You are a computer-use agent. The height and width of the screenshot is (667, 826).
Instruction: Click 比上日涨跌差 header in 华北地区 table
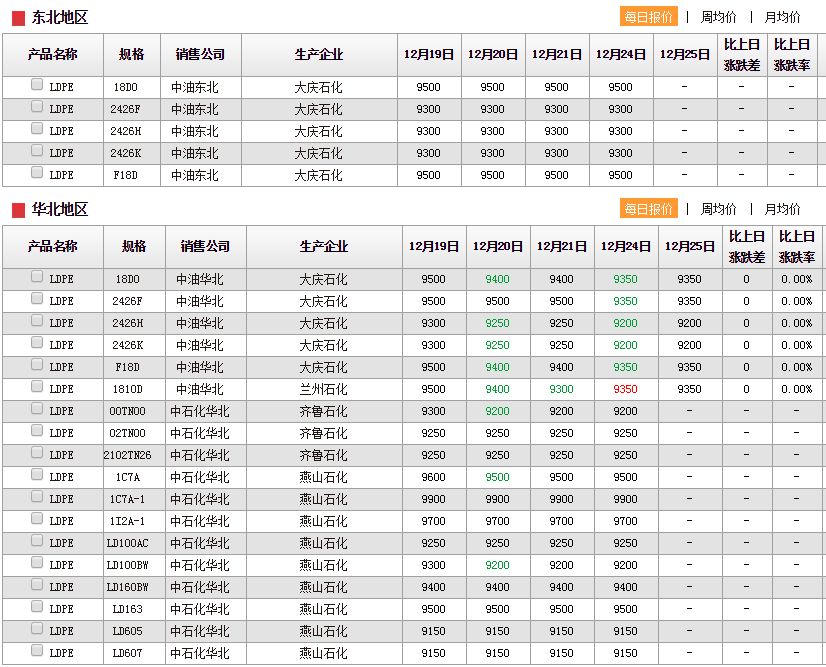tap(746, 247)
